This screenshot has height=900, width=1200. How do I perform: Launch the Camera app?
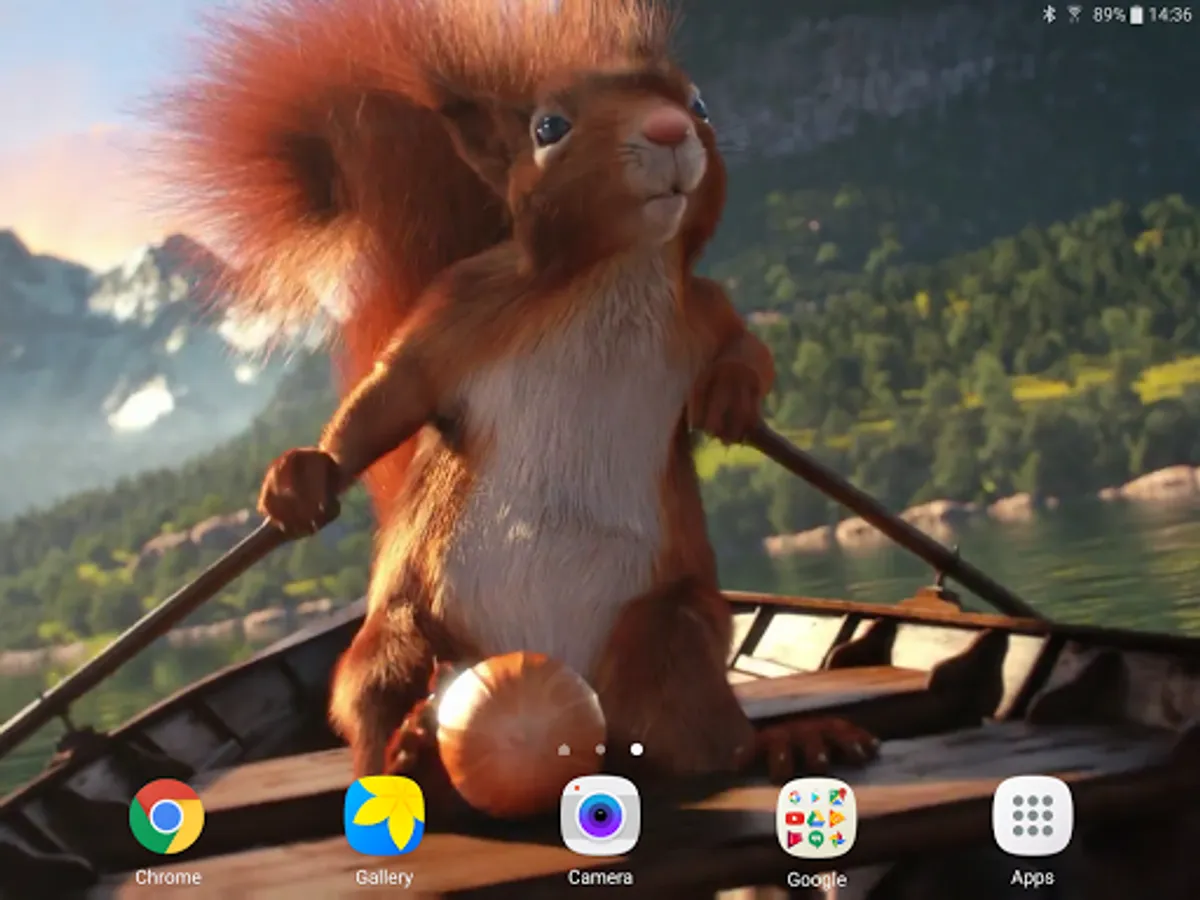(600, 816)
